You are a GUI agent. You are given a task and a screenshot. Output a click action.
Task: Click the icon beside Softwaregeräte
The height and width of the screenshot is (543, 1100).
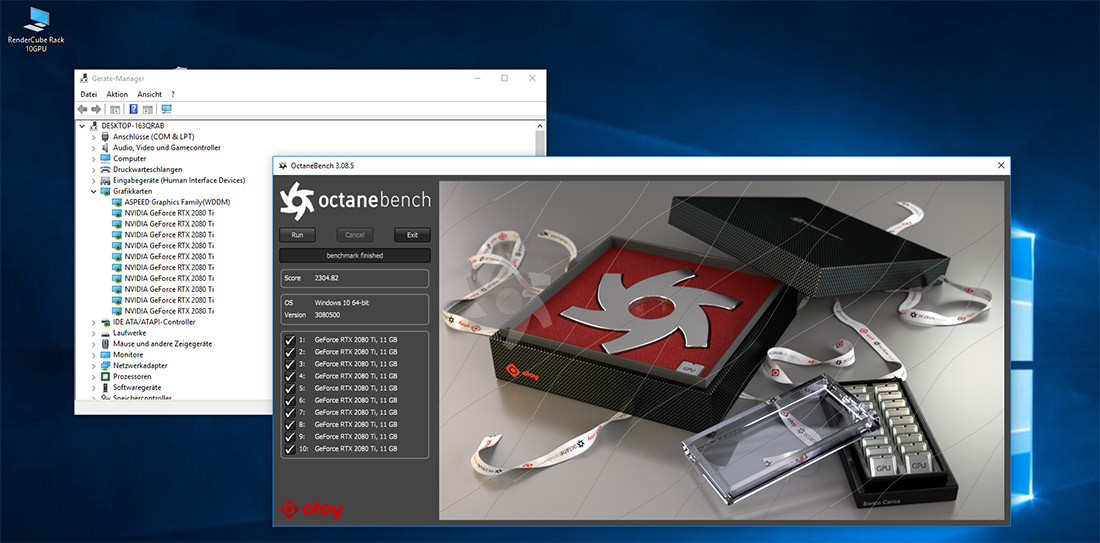click(x=105, y=387)
